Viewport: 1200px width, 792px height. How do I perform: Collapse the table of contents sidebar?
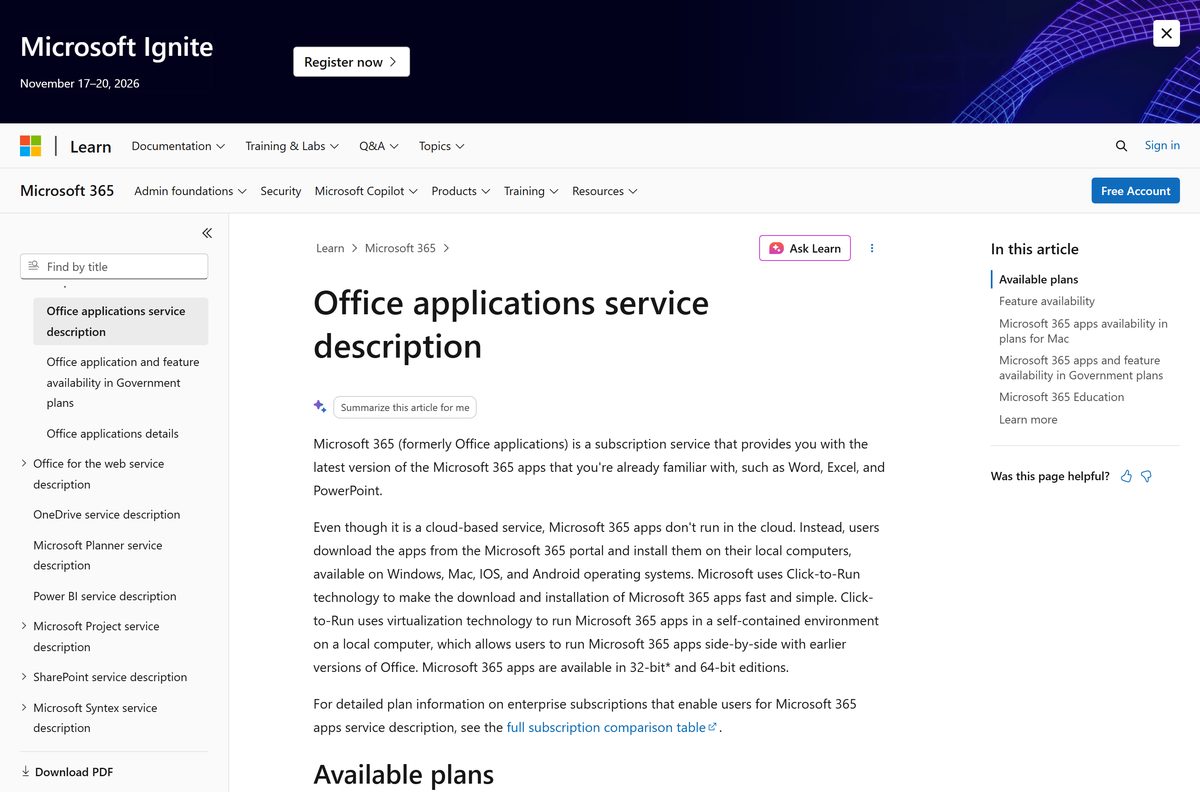coord(207,233)
